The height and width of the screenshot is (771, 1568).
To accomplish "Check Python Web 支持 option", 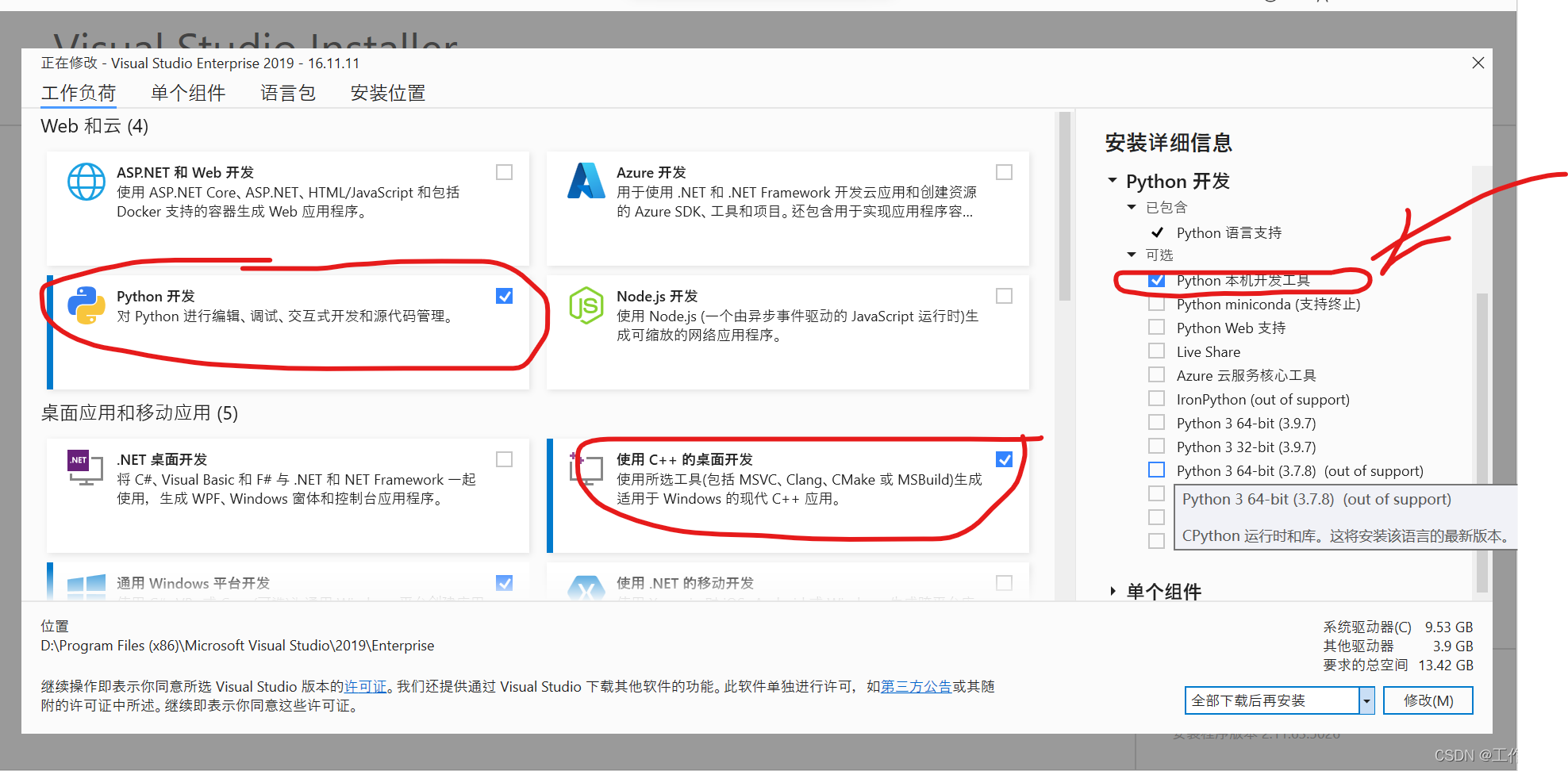I will (1157, 327).
